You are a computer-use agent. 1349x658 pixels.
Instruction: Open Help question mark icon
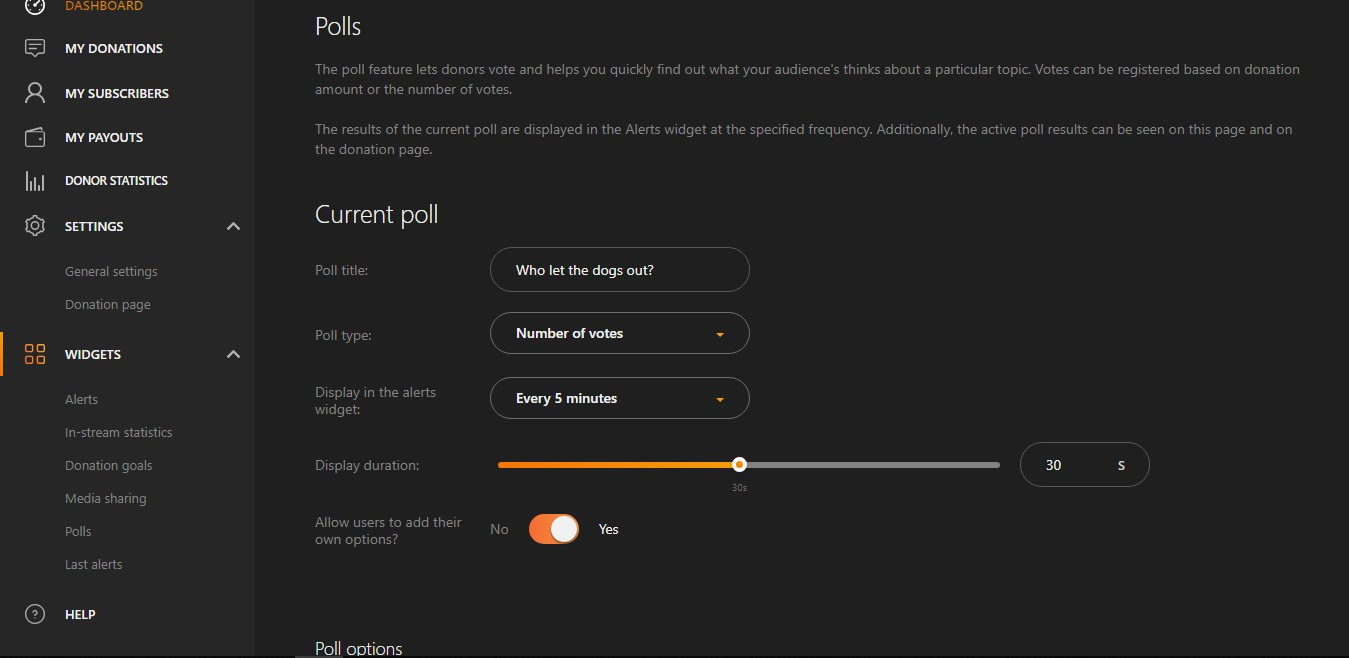pyautogui.click(x=35, y=614)
